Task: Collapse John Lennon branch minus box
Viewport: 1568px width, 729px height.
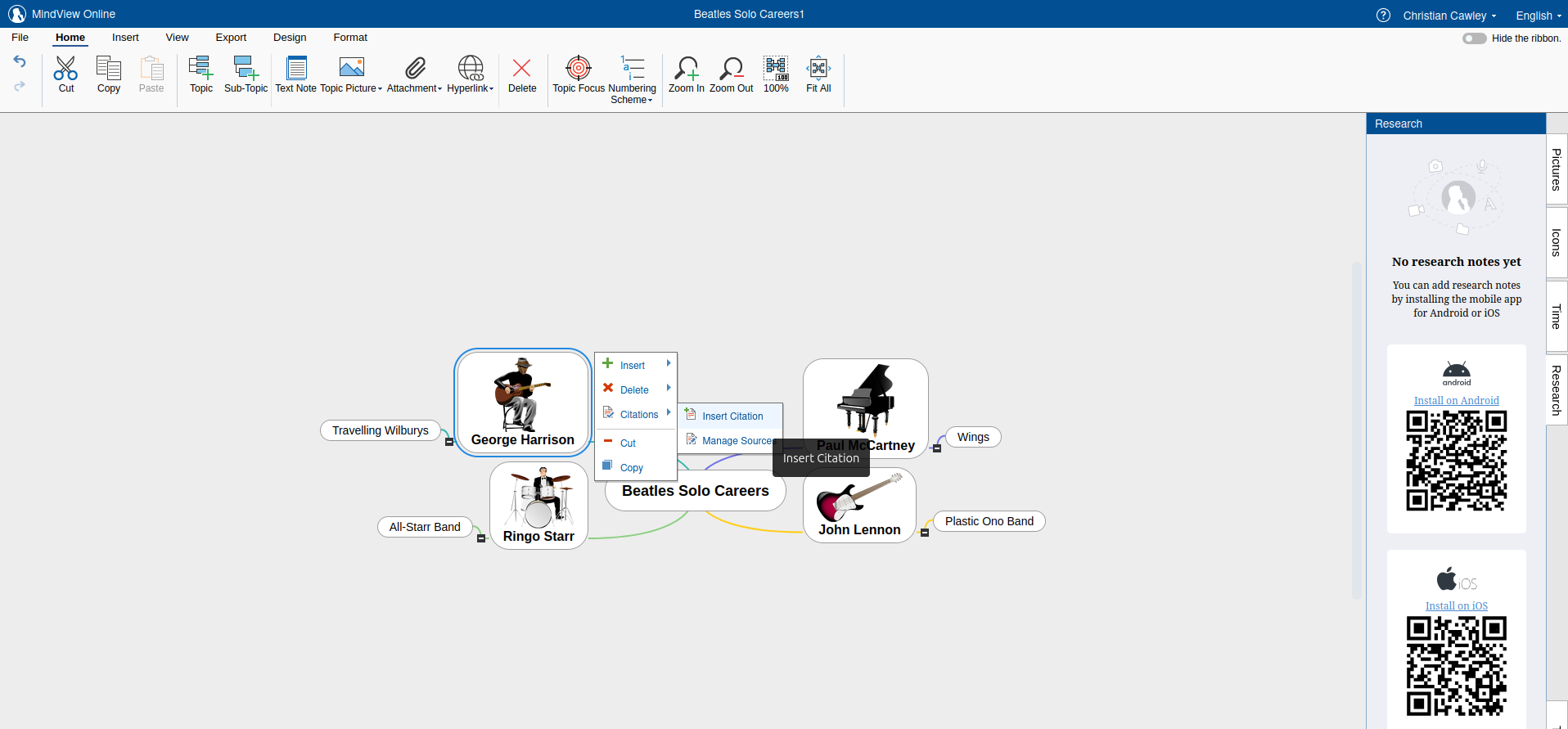Action: click(x=925, y=533)
